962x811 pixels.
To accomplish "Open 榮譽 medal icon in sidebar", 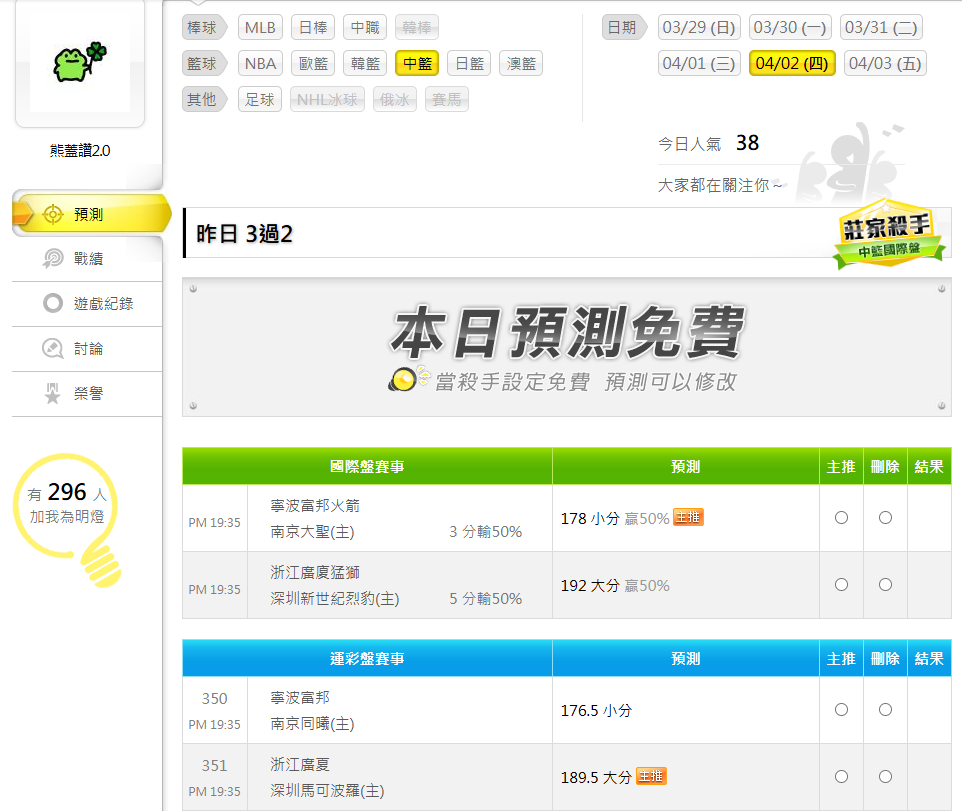I will pos(53,394).
